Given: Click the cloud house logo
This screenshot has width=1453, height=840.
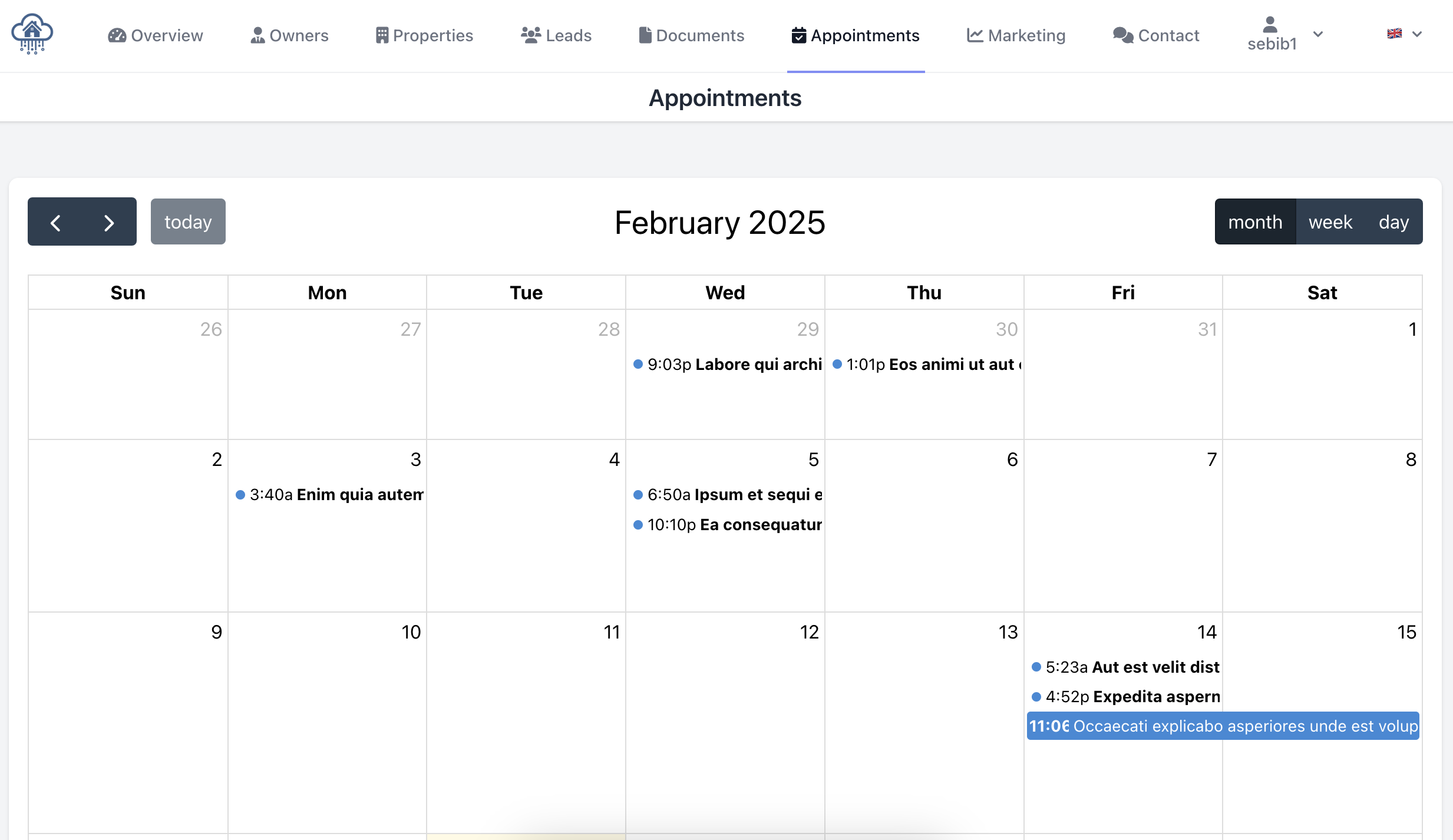Looking at the screenshot, I should (x=32, y=34).
